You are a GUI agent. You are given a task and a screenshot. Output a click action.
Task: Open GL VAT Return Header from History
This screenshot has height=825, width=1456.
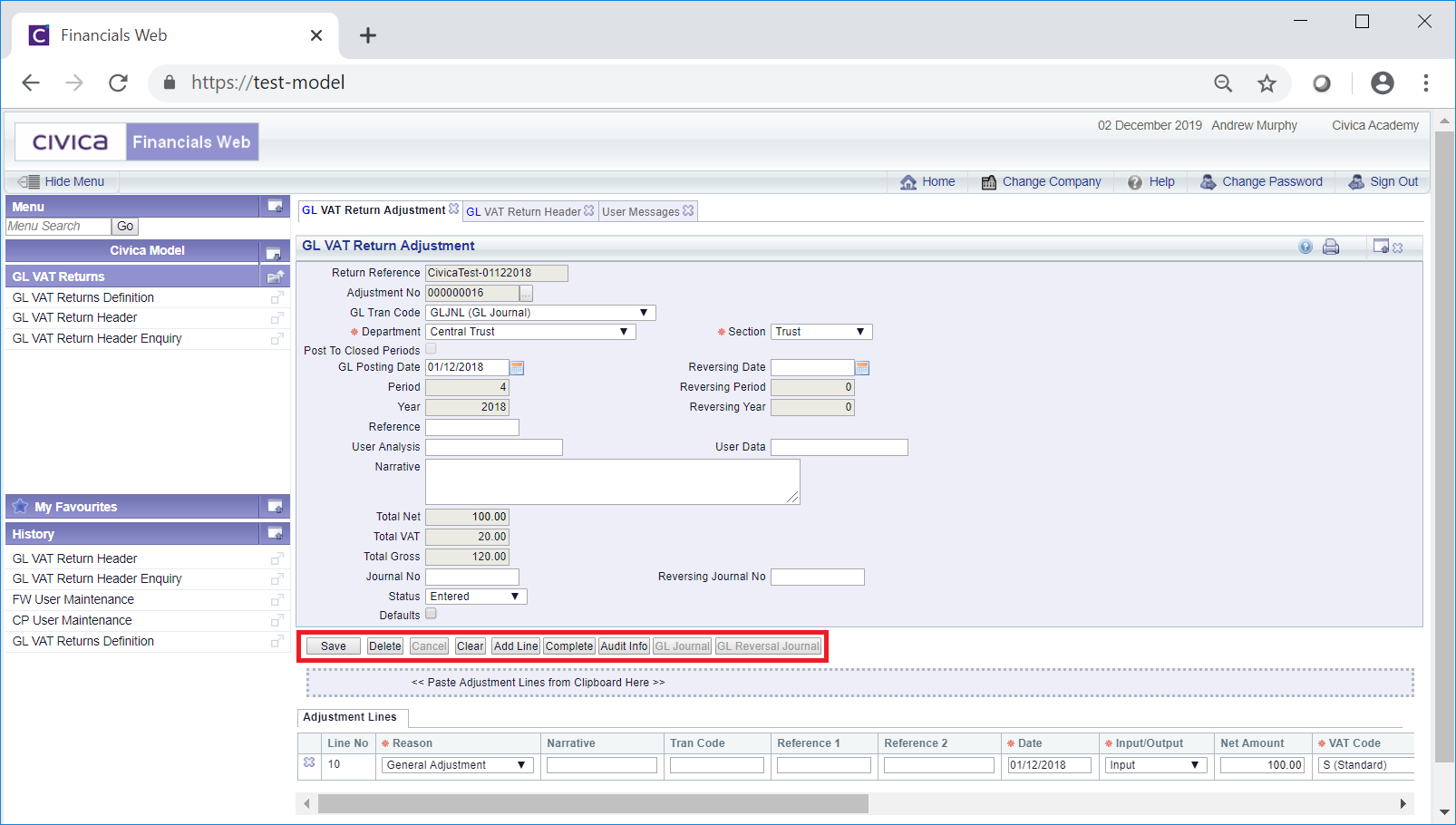[x=75, y=558]
